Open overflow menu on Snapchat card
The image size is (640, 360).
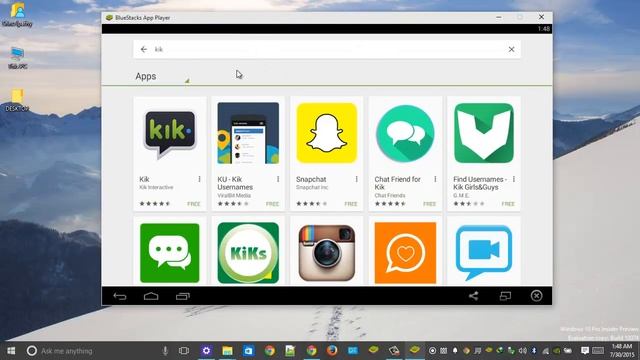tap(357, 179)
